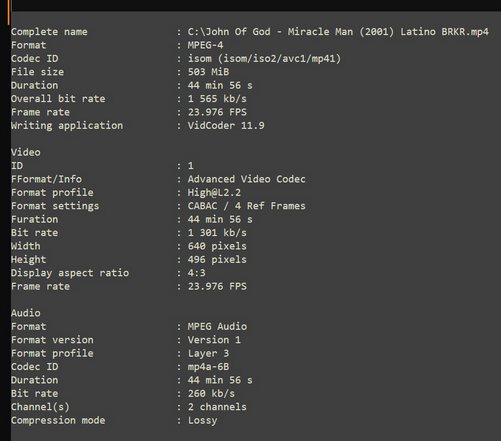Screen dimensions: 501x441
Task: Click the Format profile High@L2.2 value
Action: tap(214, 193)
